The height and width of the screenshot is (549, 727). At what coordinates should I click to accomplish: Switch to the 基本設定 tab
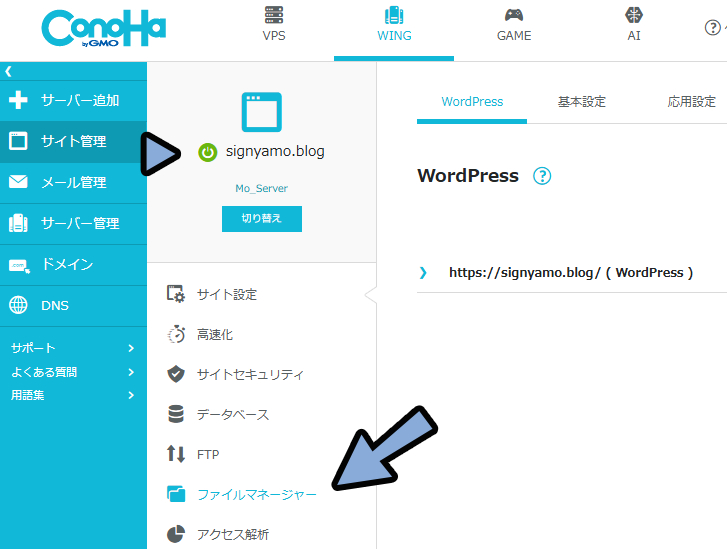pyautogui.click(x=581, y=102)
